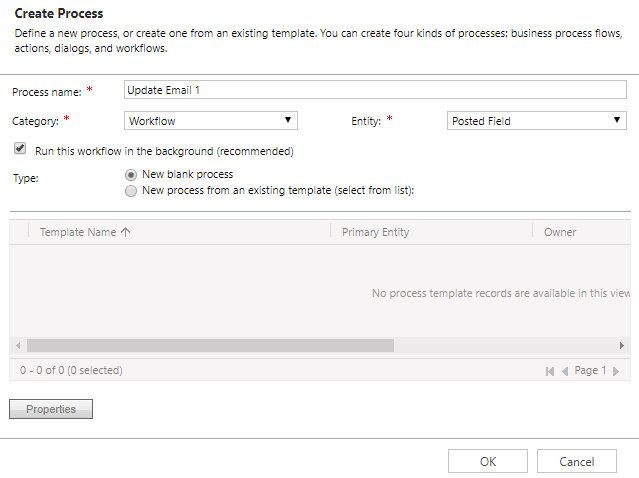
Task: Select New process from an existing template
Action: [131, 191]
